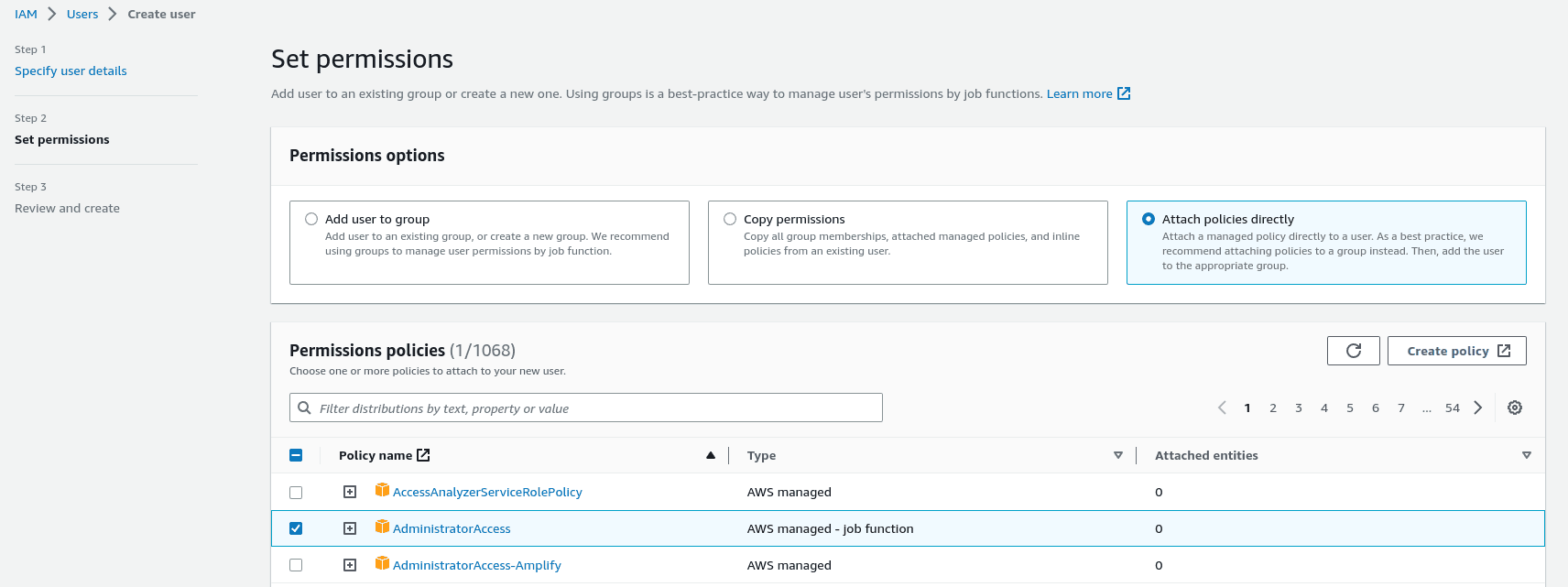Screen dimensions: 1568x587
Task: Jump to page 2 of policies
Action: [x=1273, y=408]
